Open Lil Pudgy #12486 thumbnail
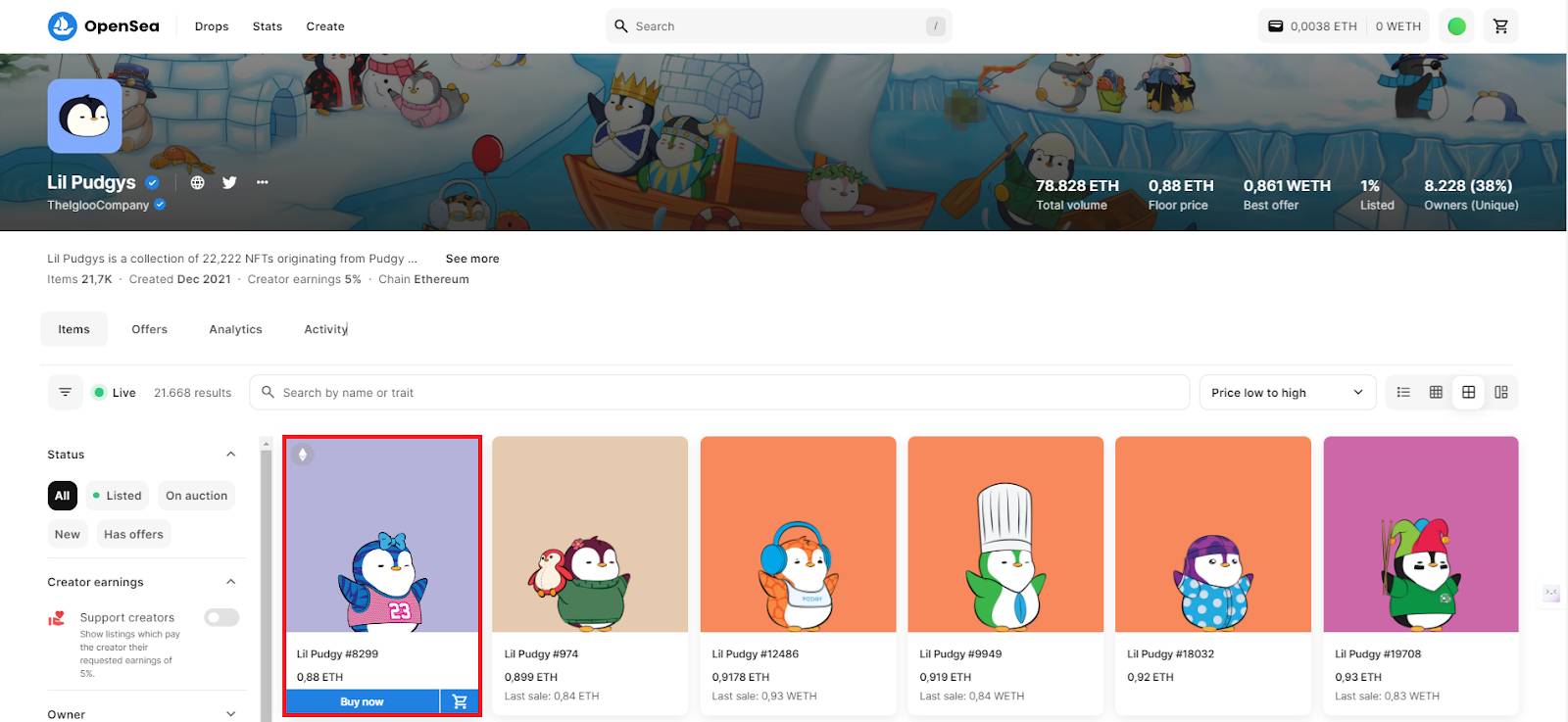This screenshot has height=722, width=1568. coord(798,534)
